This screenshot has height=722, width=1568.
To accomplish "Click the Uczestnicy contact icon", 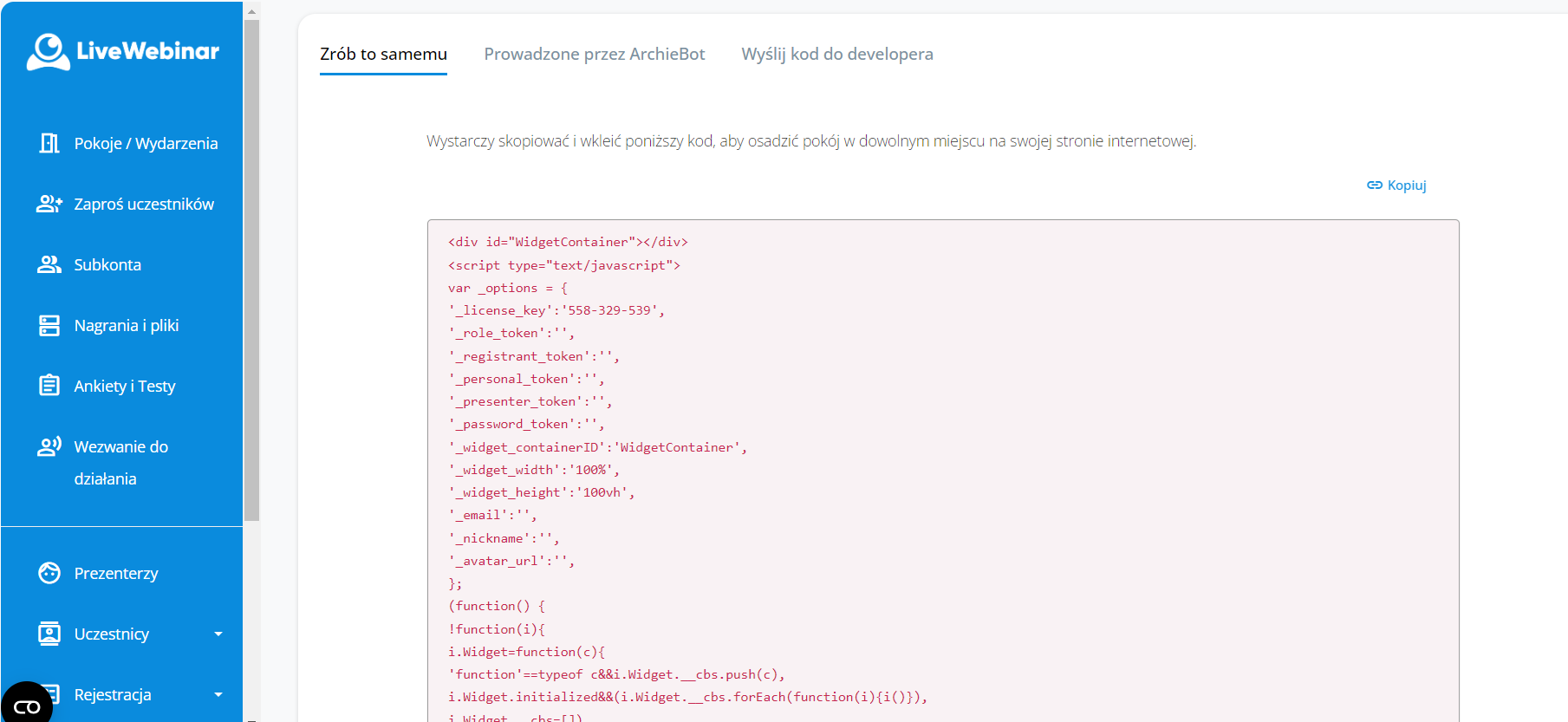I will pyautogui.click(x=49, y=634).
